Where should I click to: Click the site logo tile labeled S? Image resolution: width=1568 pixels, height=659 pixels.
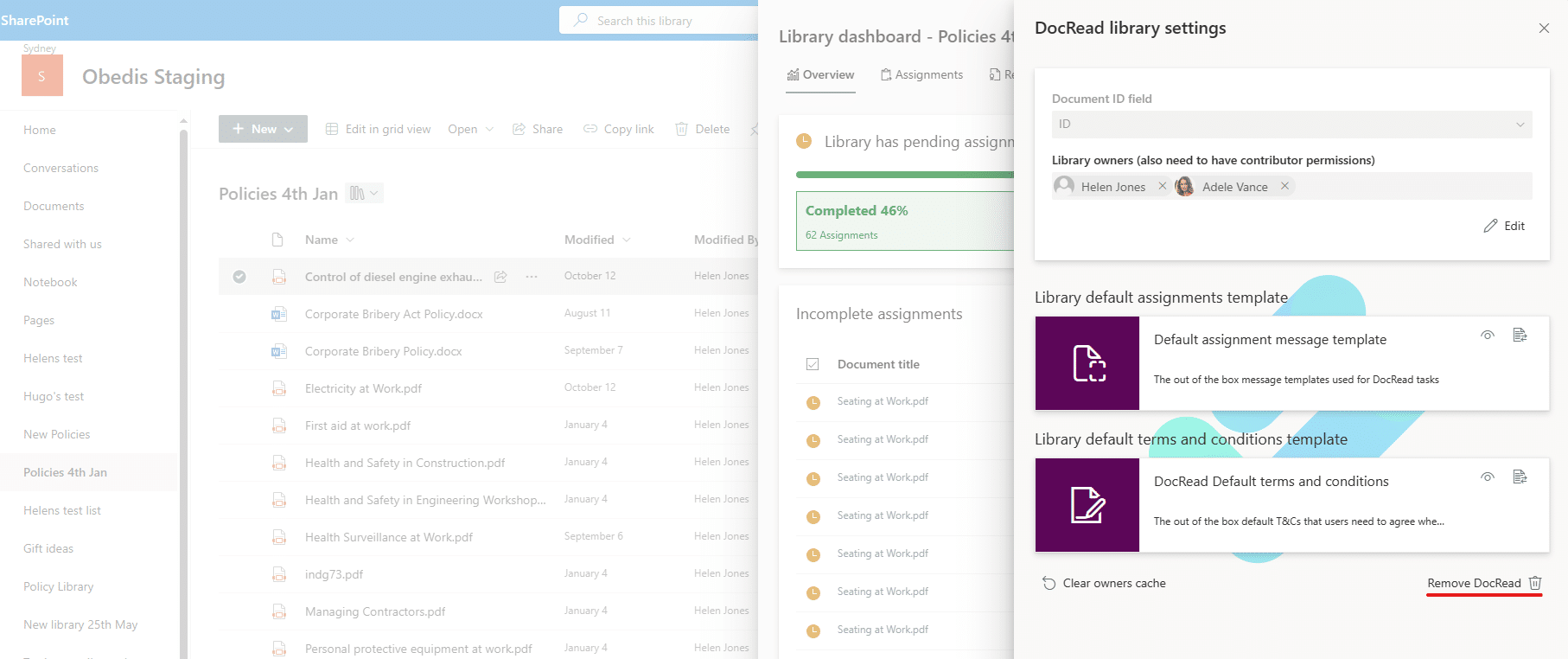(x=42, y=75)
